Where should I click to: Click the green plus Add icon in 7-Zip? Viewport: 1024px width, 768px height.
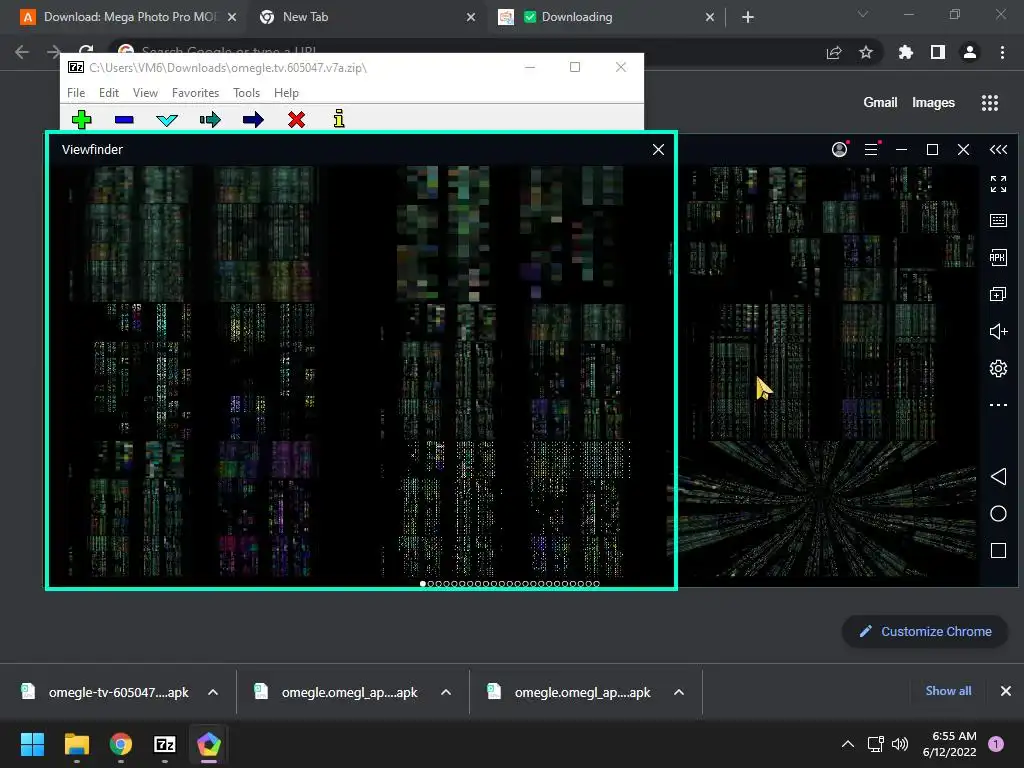click(82, 120)
